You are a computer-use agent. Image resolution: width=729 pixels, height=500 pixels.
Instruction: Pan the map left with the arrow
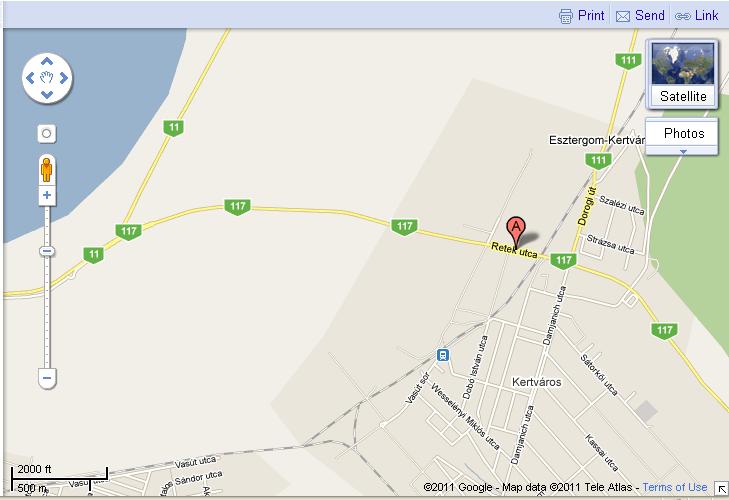pyautogui.click(x=30, y=78)
